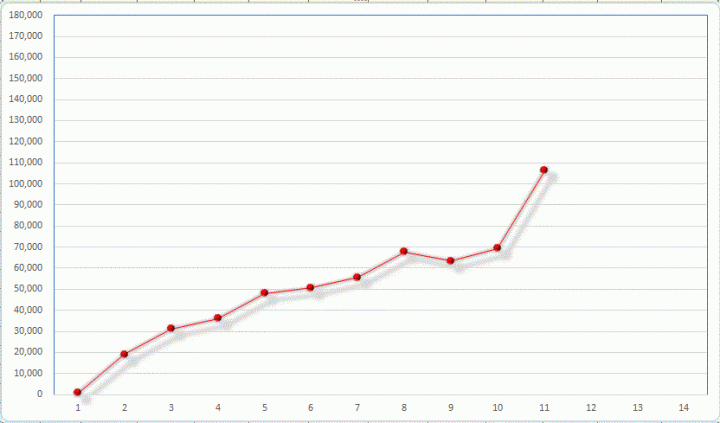Click the 130,000 vertical axis label
720x423 pixels.
26,120
